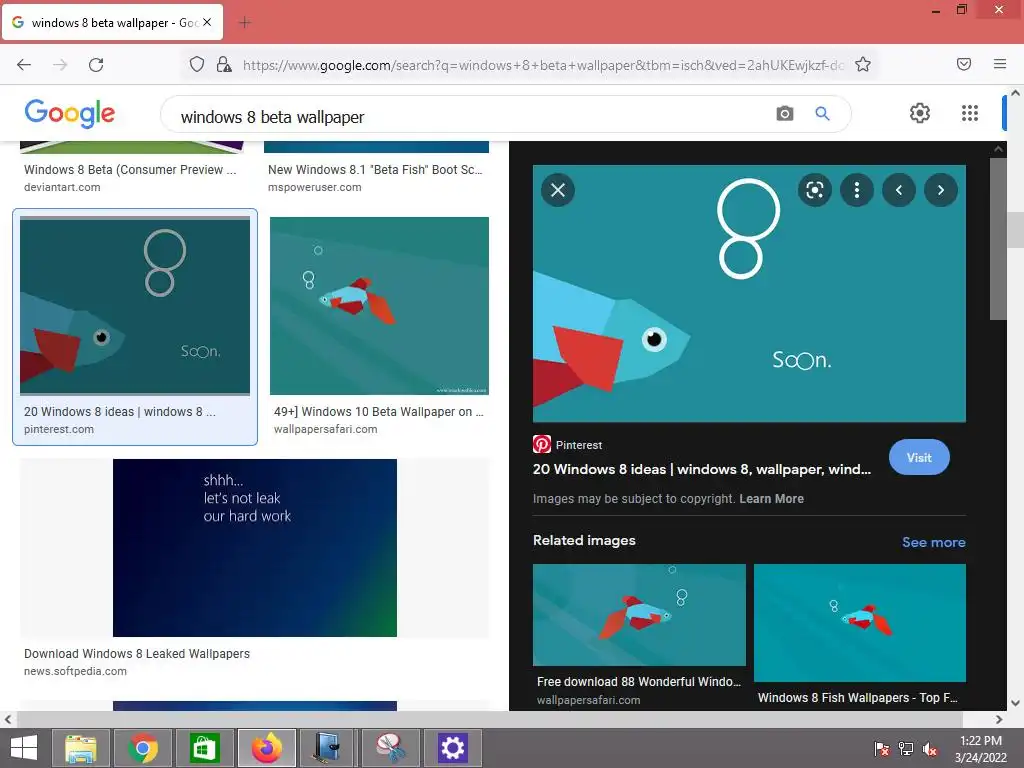
Task: Open the Windows Store taskbar icon
Action: coord(205,748)
